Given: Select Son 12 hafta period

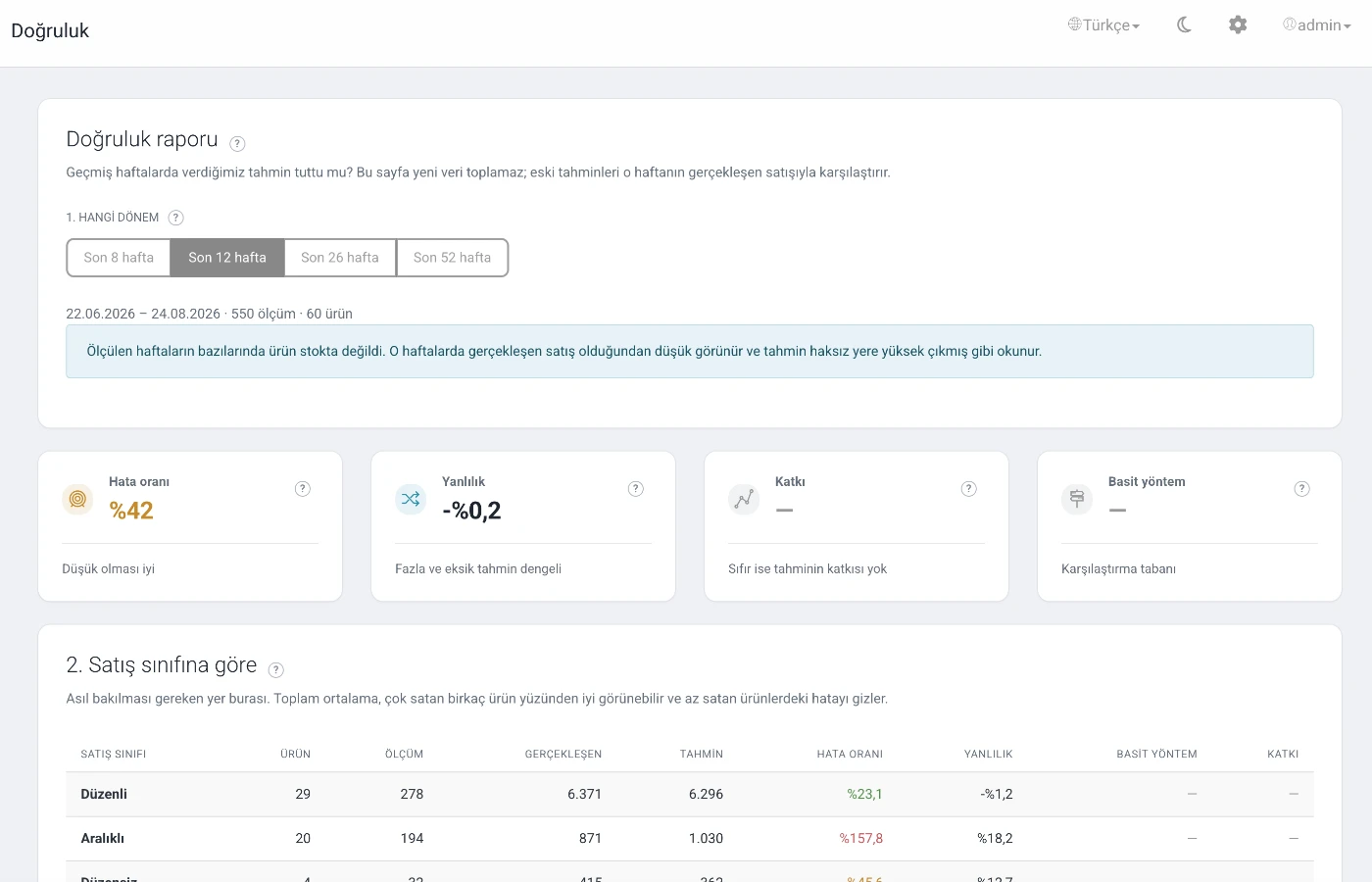Looking at the screenshot, I should 227,258.
